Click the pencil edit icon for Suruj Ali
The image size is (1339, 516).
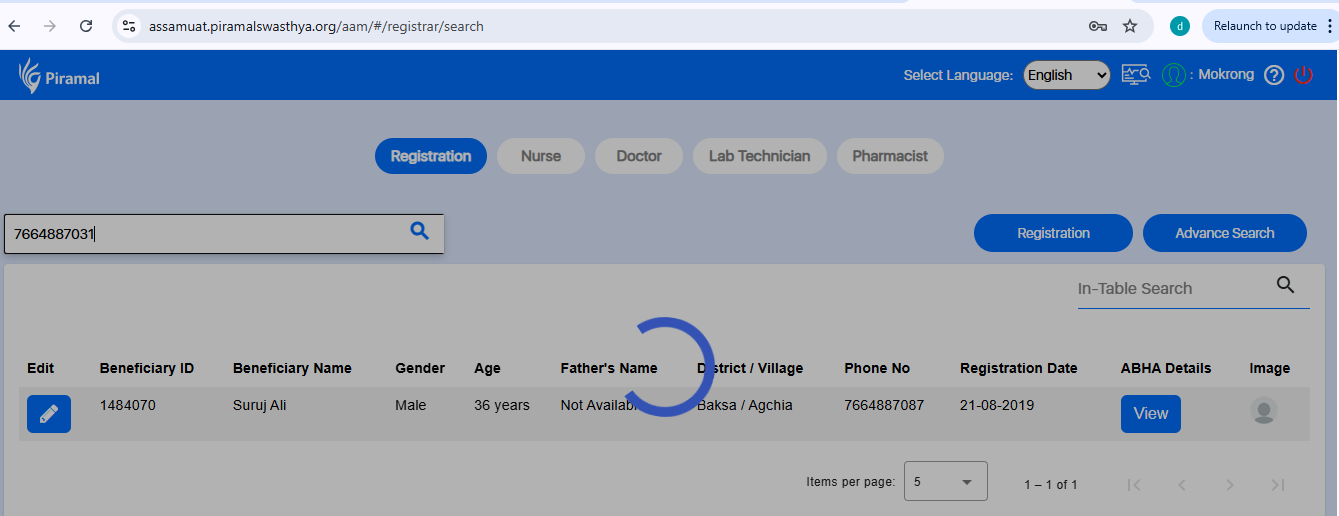click(x=48, y=414)
